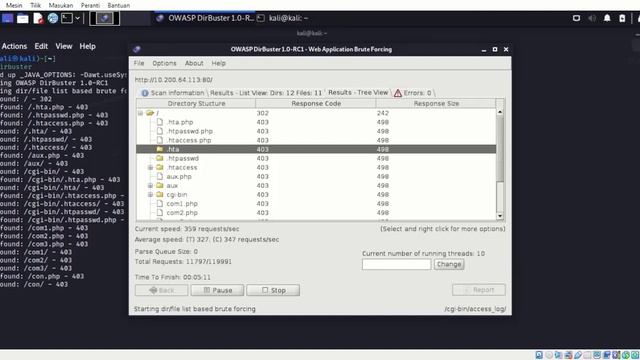Launch the web browser globe icon
This screenshot has height=360, width=640.
53,18
